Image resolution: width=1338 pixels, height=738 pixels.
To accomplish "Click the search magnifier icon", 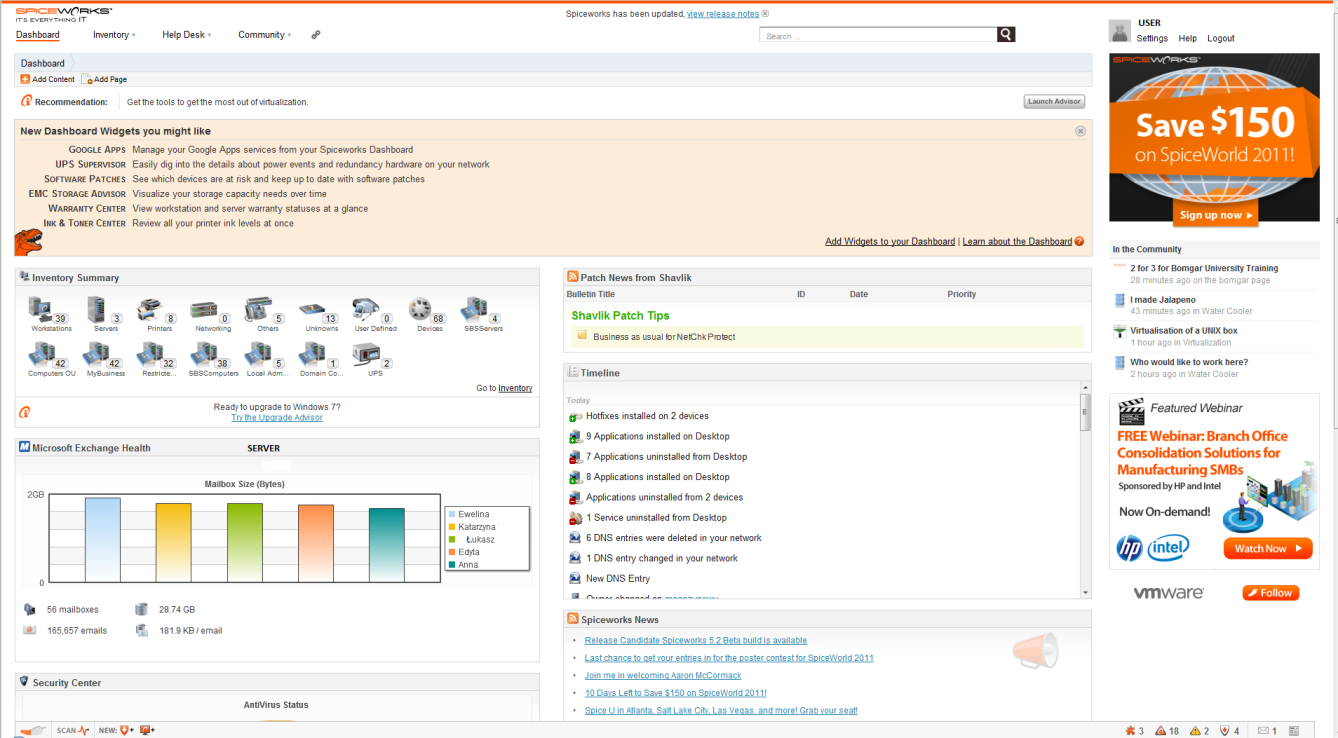I will pyautogui.click(x=1006, y=35).
